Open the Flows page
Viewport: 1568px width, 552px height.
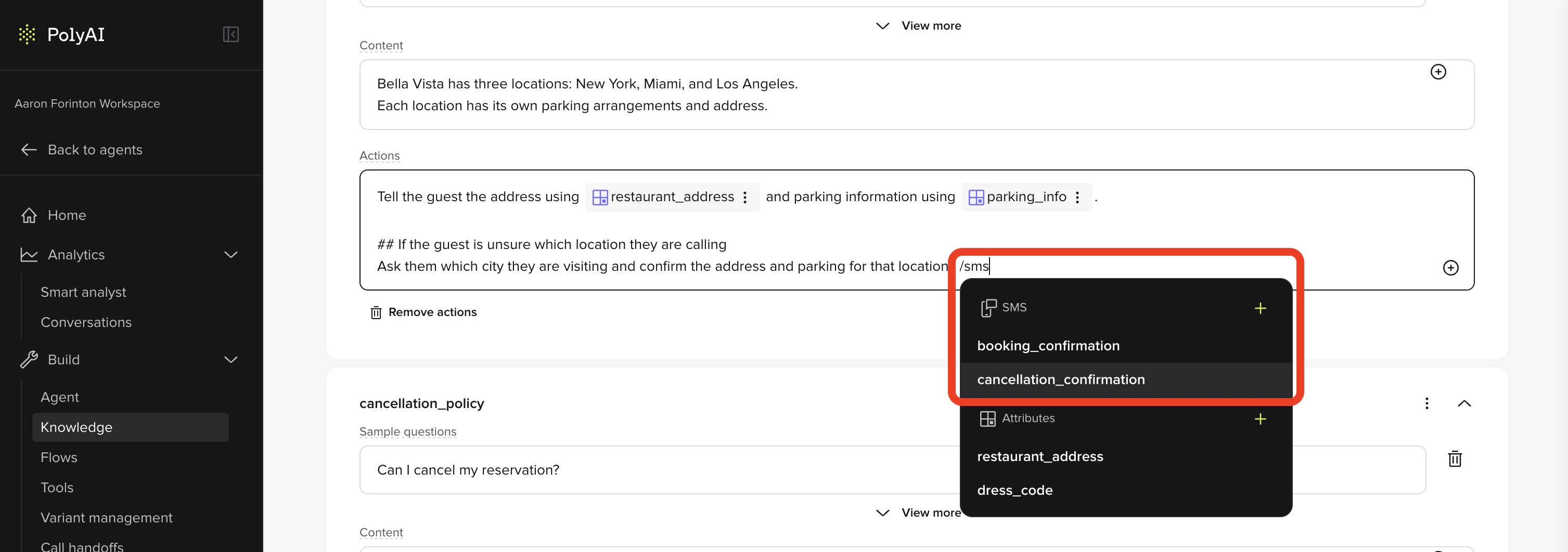point(59,457)
